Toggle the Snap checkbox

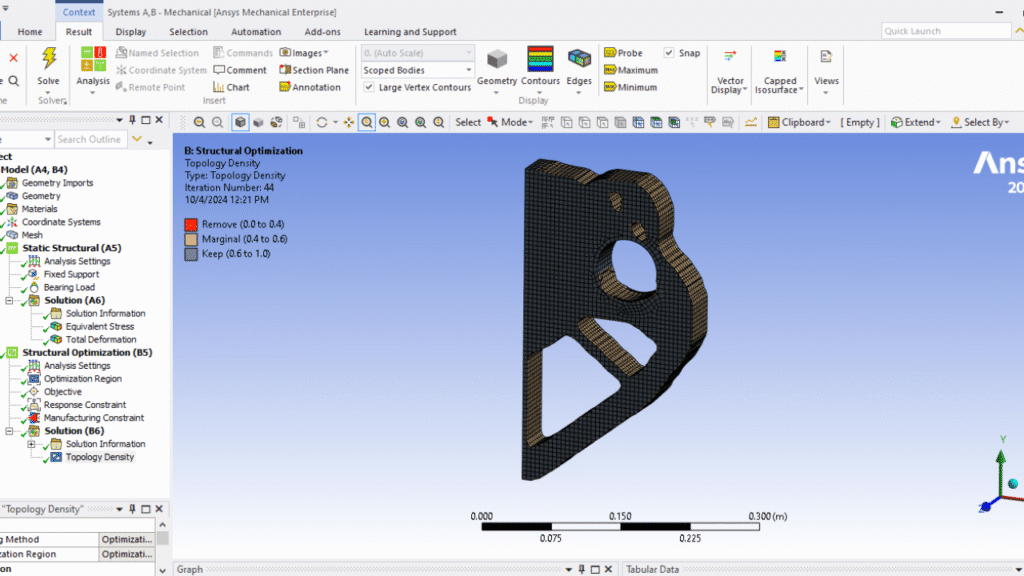coord(669,53)
